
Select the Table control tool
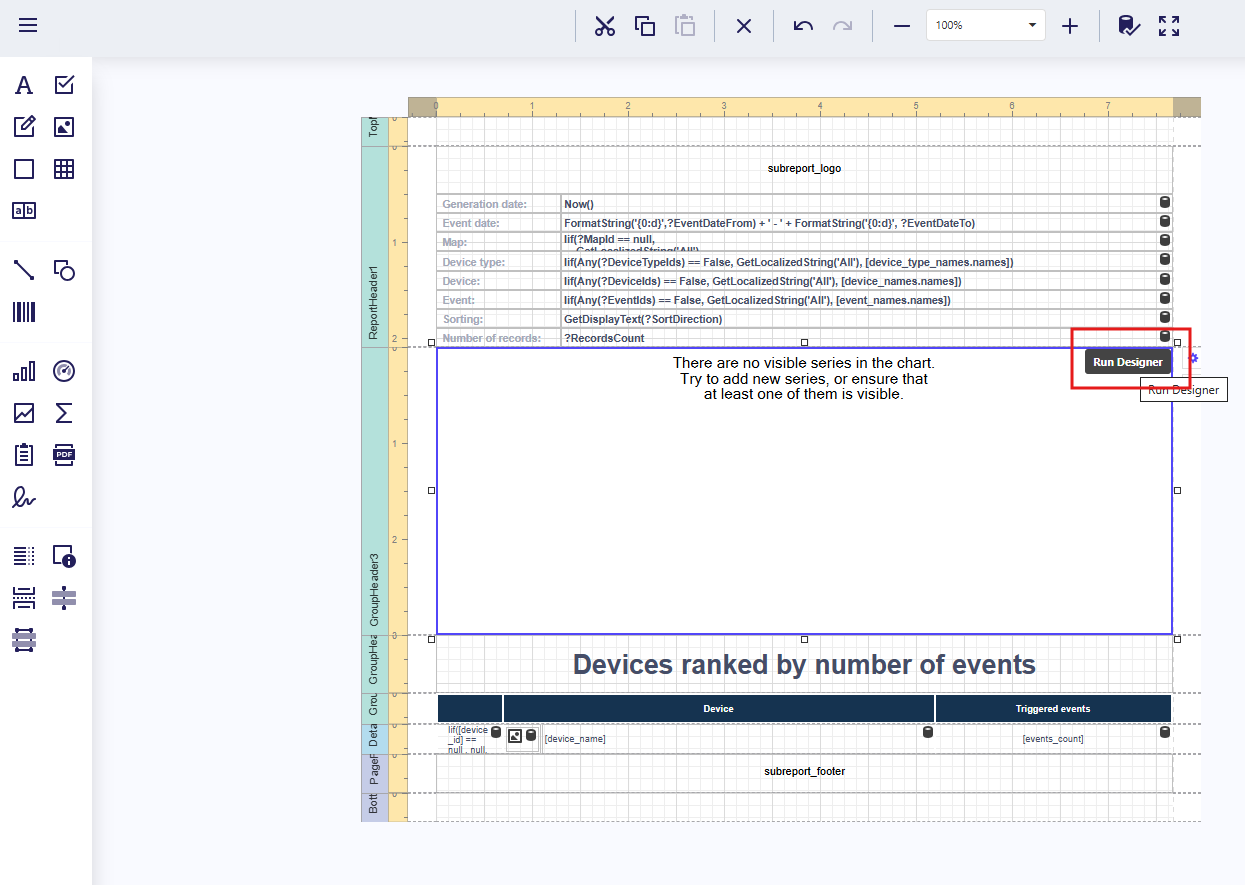(64, 169)
